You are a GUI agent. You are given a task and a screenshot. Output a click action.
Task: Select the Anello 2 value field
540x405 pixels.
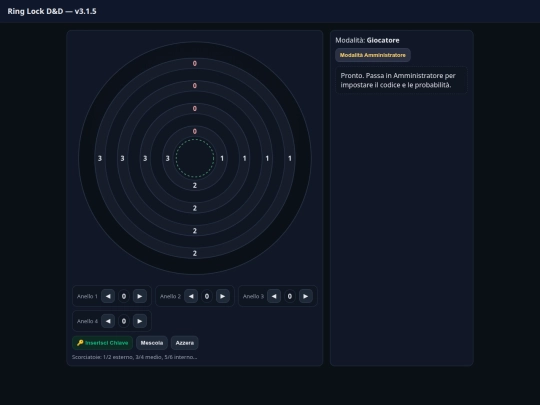207,296
